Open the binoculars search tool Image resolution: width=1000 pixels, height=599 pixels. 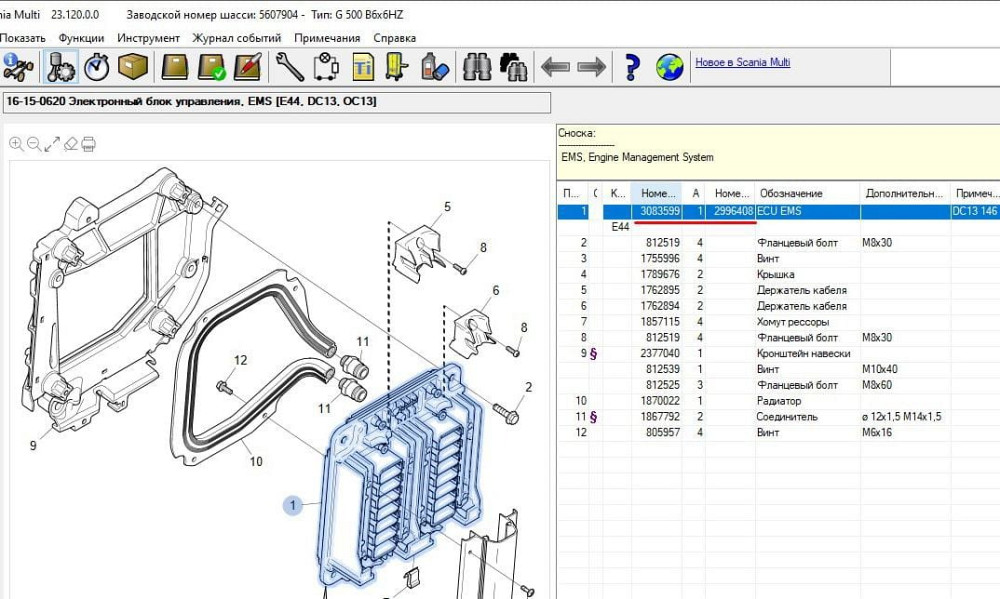477,66
